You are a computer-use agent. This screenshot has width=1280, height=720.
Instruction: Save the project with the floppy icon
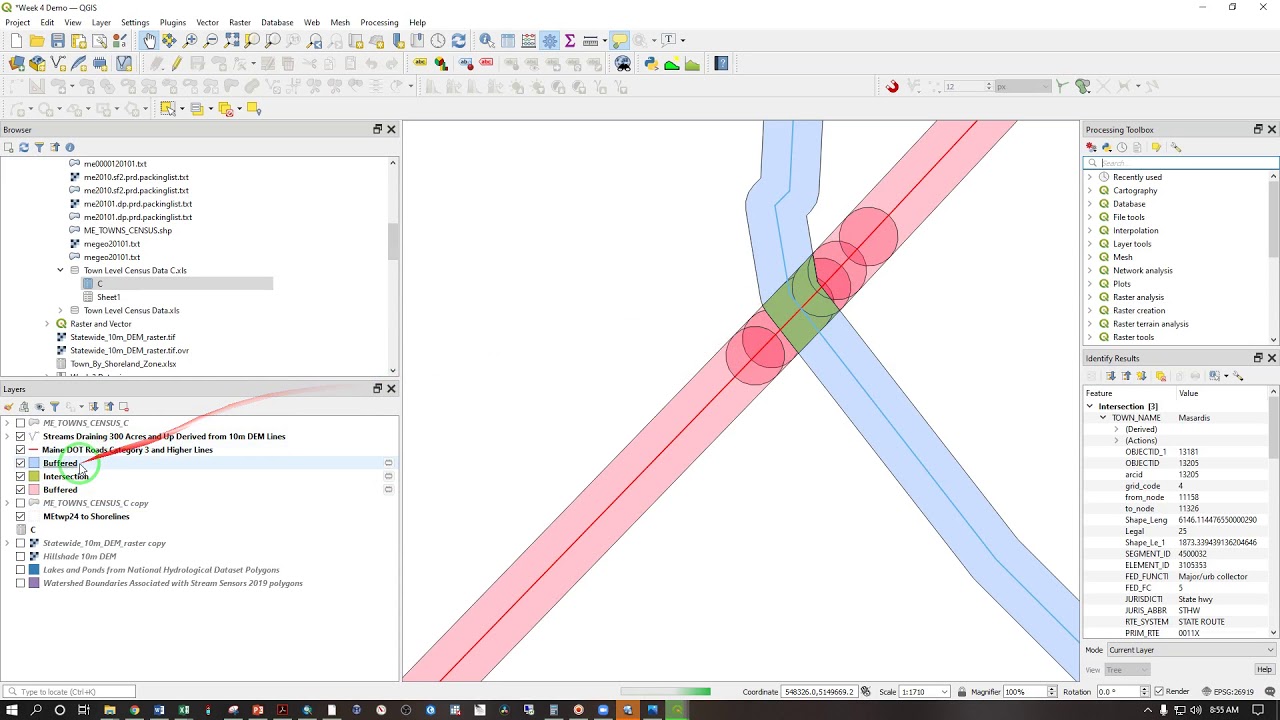coord(58,41)
